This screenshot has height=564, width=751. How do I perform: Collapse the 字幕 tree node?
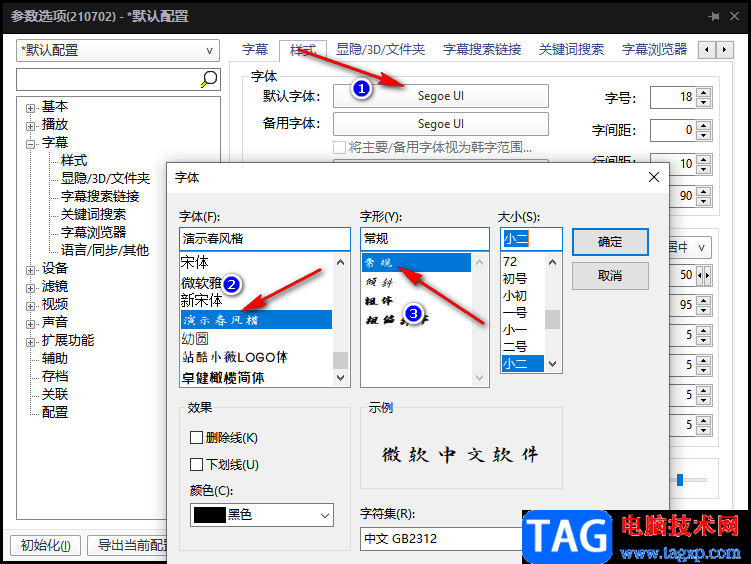(x=31, y=144)
